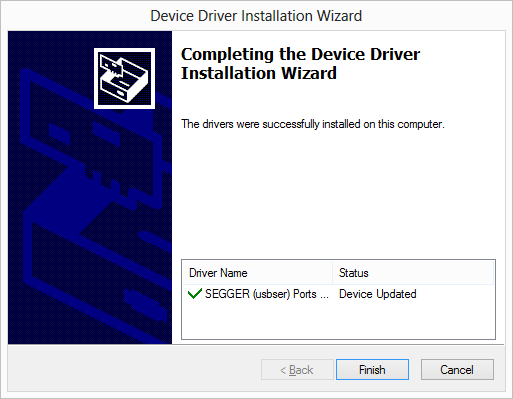Sort by the Status column header
The width and height of the screenshot is (513, 399).
(x=413, y=273)
